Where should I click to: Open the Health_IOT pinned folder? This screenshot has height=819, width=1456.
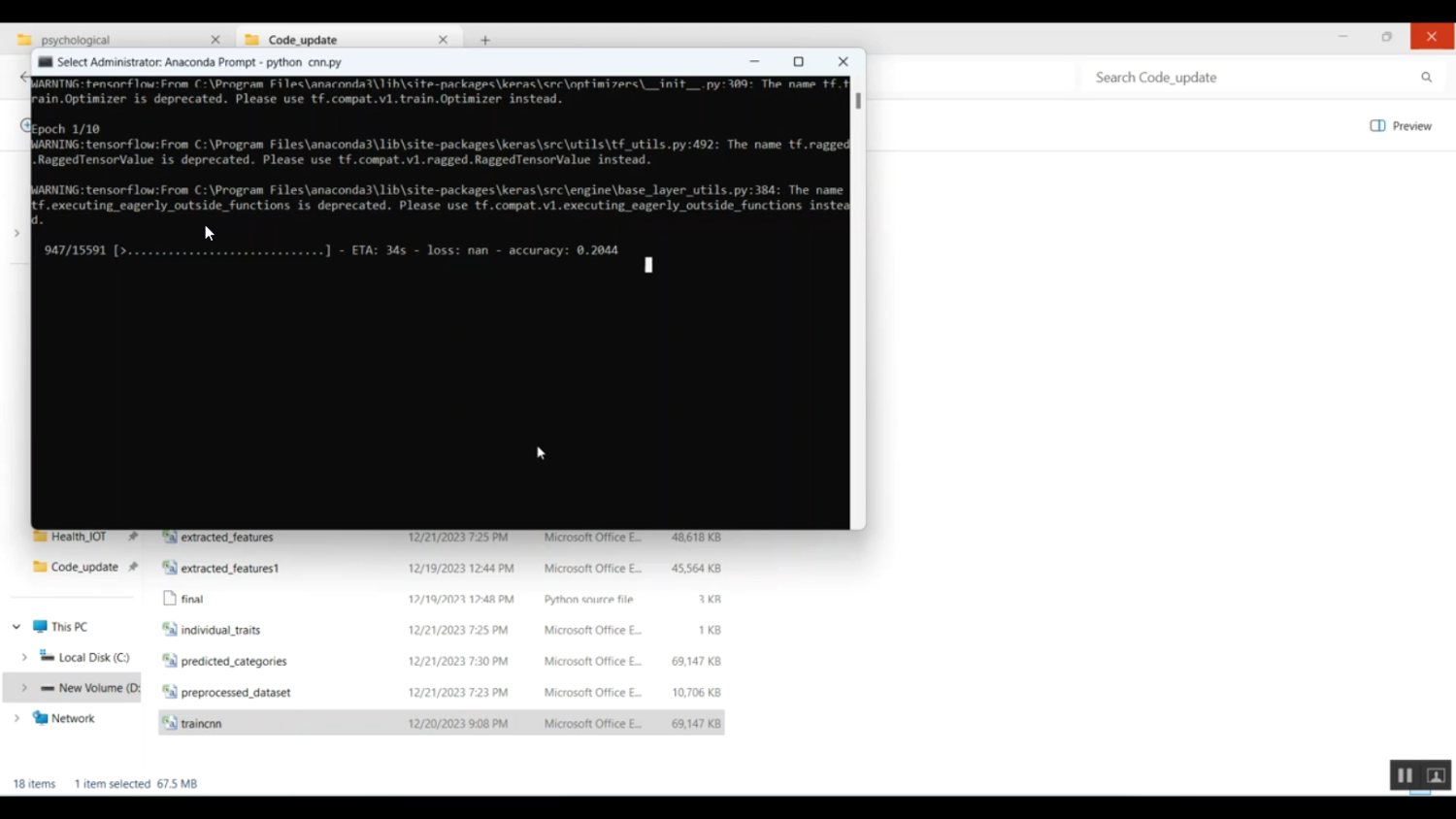point(78,537)
